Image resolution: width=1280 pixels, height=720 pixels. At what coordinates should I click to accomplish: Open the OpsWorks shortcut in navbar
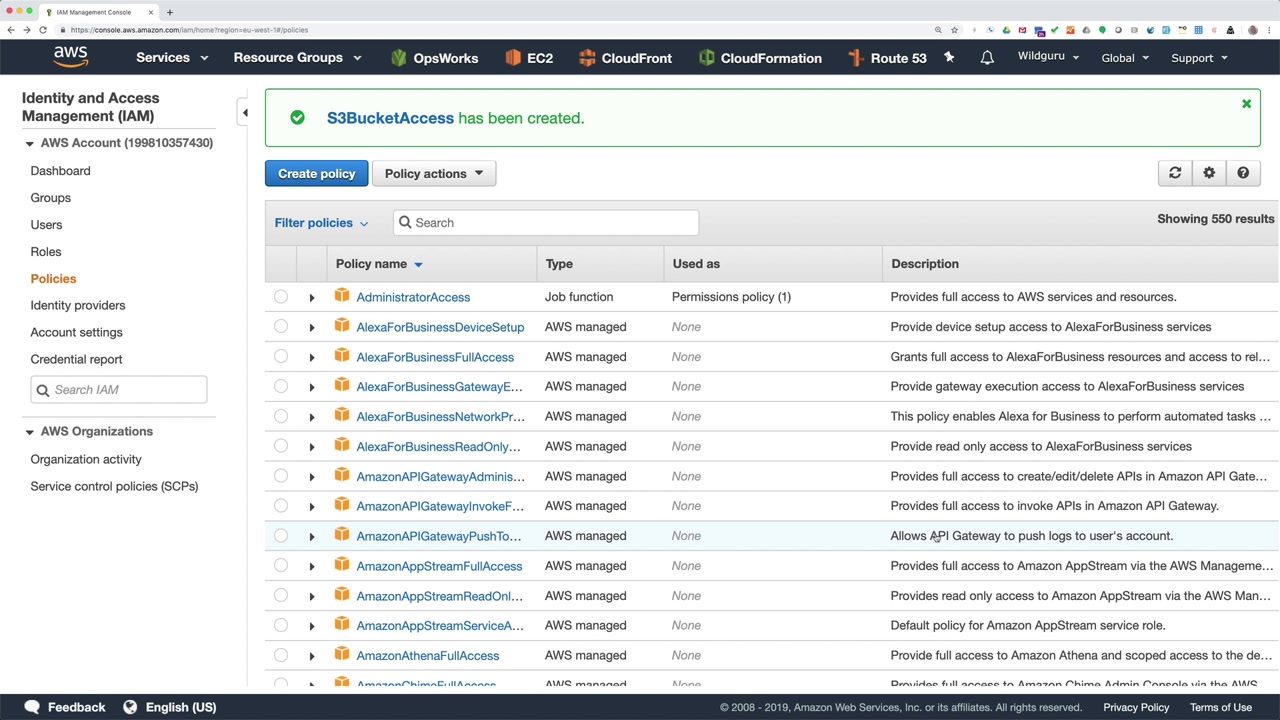pyautogui.click(x=434, y=58)
